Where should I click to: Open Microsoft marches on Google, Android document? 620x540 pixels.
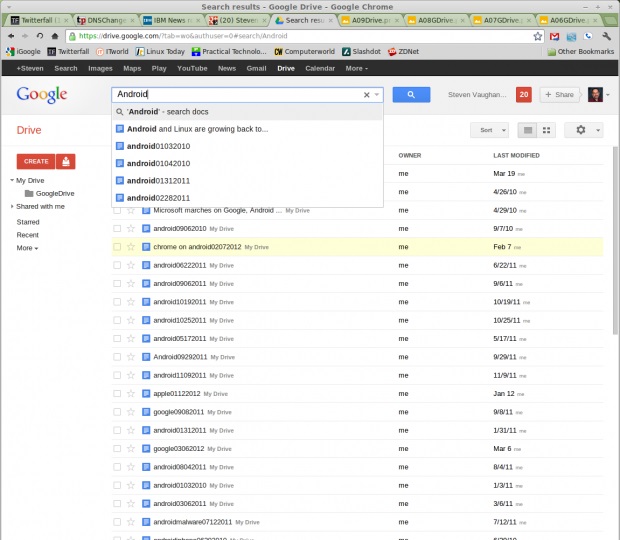(217, 210)
